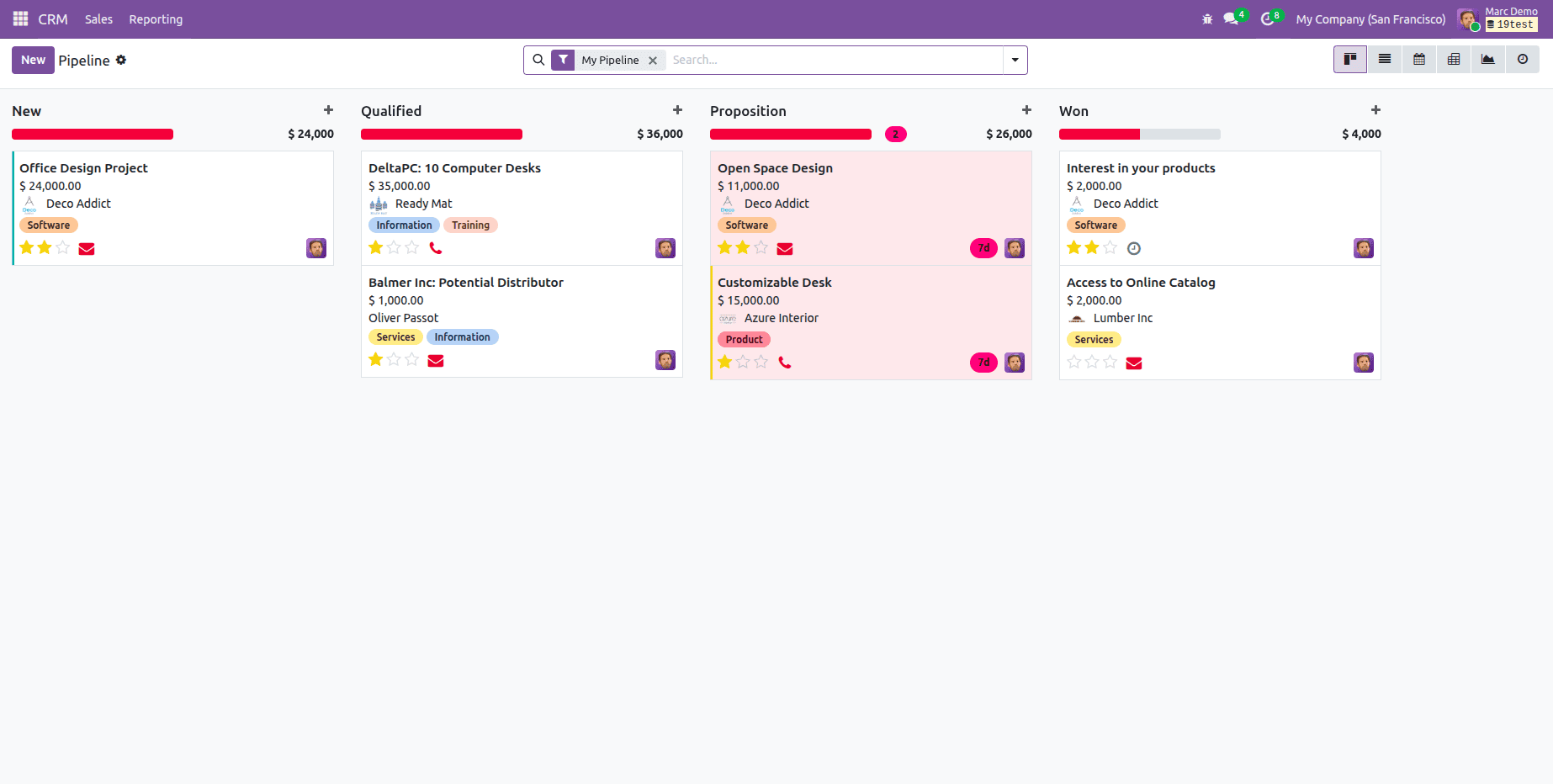Click the New button
Screen dimensions: 1553x784
pyautogui.click(x=33, y=60)
